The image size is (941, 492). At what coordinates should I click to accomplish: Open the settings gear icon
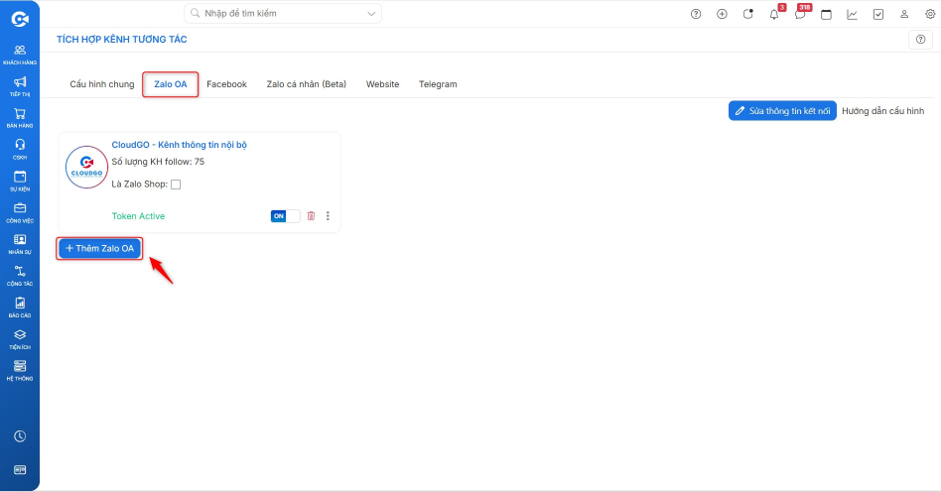[930, 14]
